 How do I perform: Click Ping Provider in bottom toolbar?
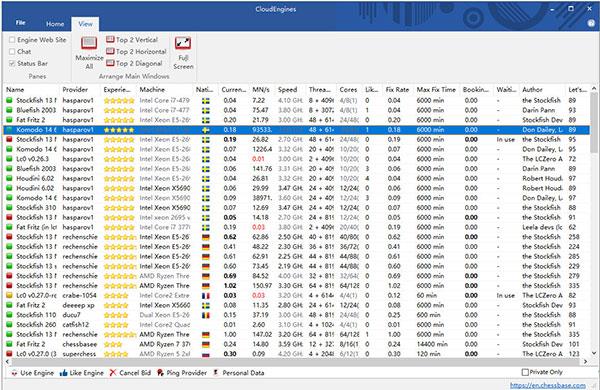pyautogui.click(x=182, y=373)
